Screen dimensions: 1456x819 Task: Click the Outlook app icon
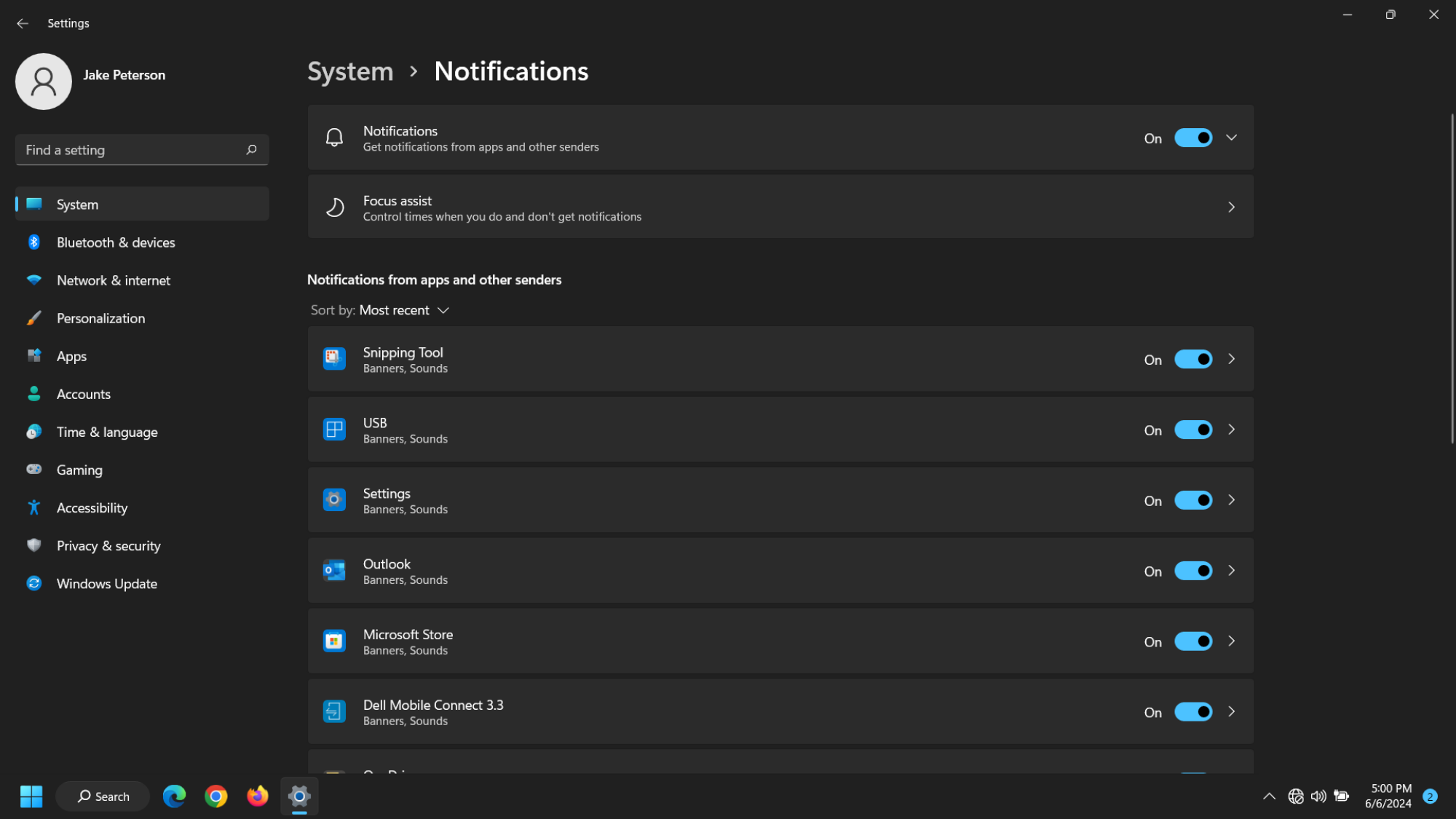[334, 570]
